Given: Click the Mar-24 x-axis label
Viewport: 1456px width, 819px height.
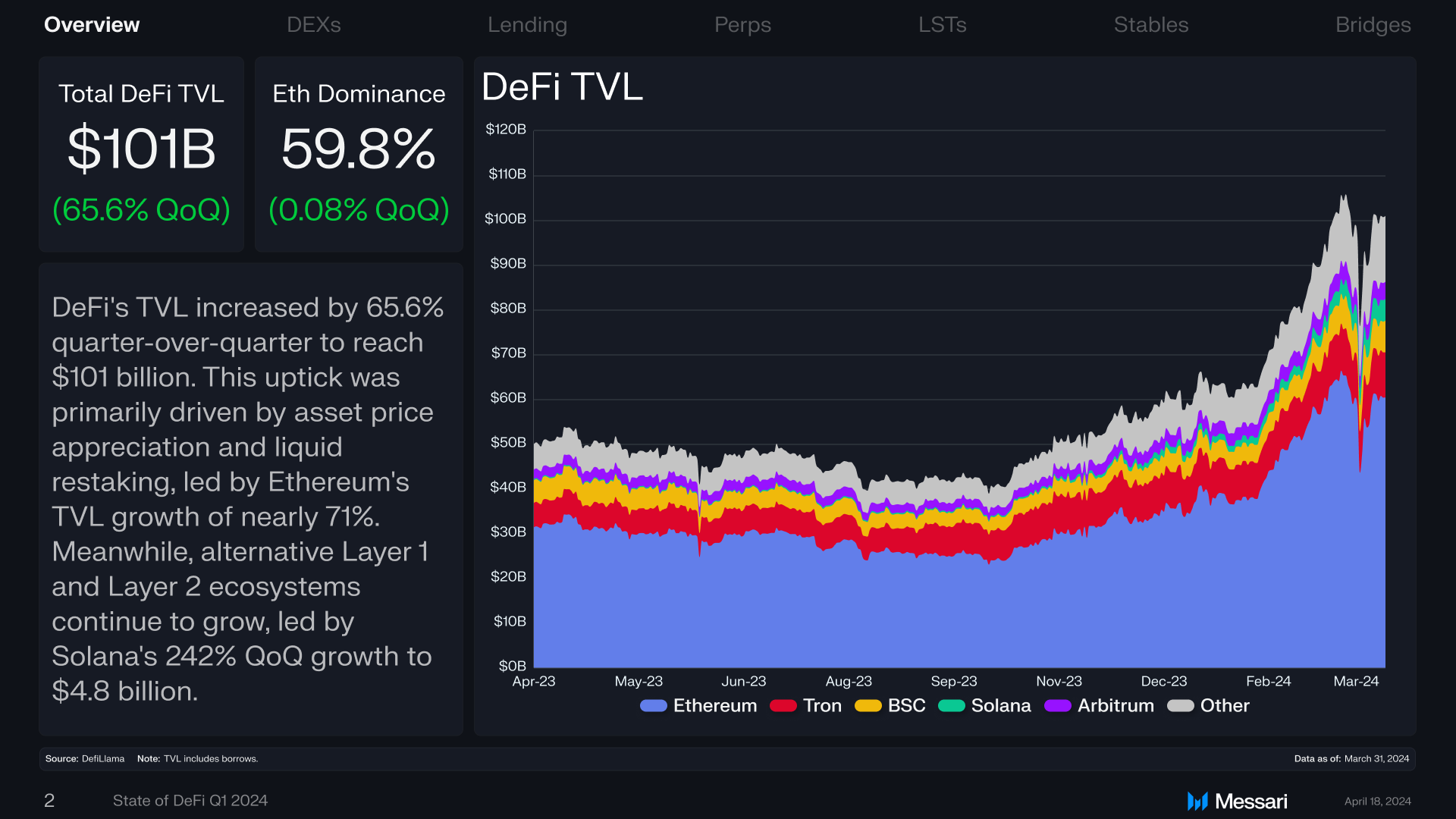Looking at the screenshot, I should click(x=1356, y=681).
